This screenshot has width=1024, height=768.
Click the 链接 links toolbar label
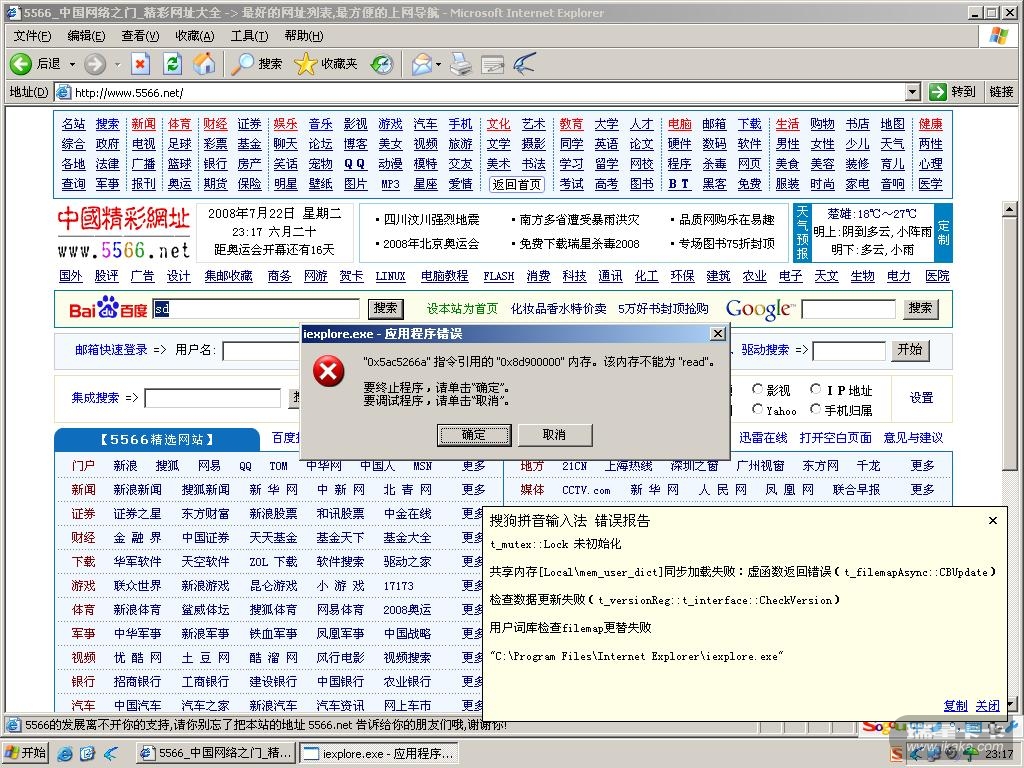pos(1001,92)
